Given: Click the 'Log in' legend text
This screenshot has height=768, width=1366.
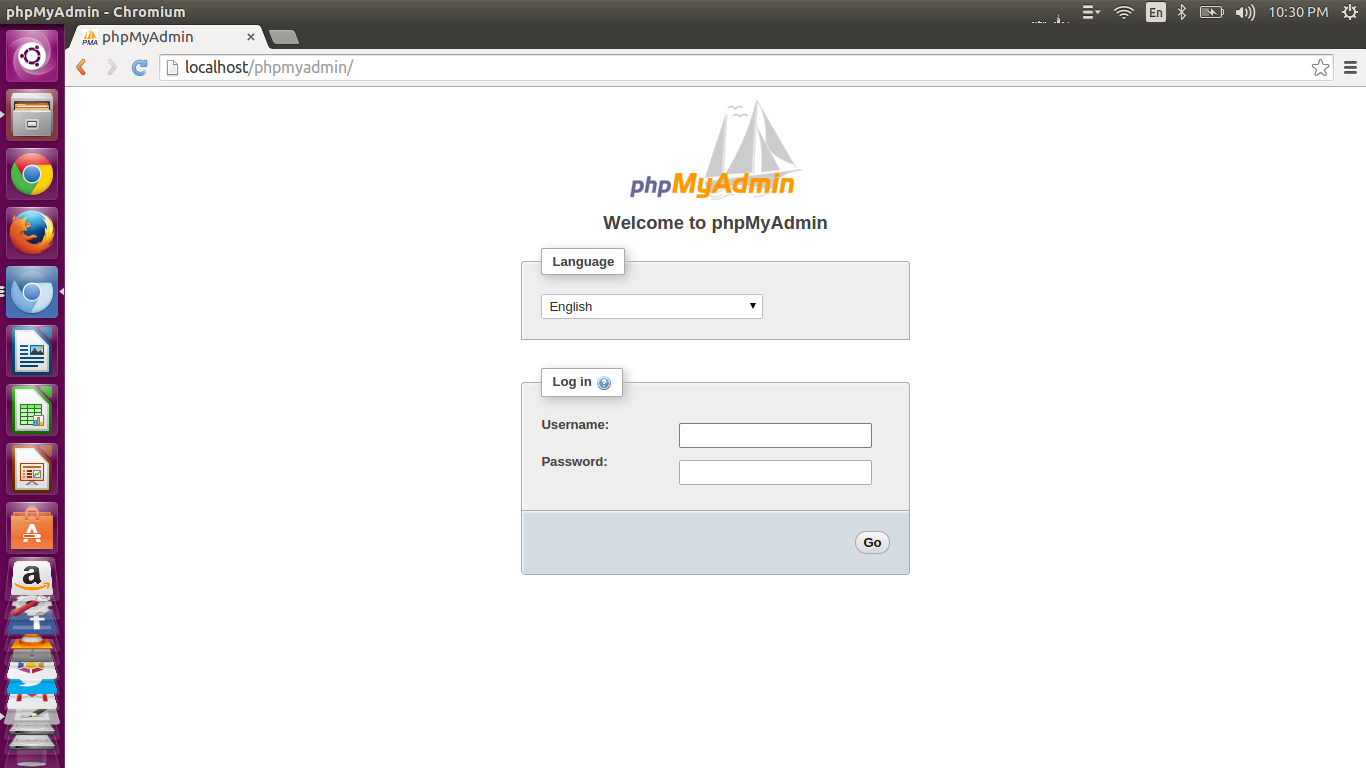Looking at the screenshot, I should click(572, 382).
